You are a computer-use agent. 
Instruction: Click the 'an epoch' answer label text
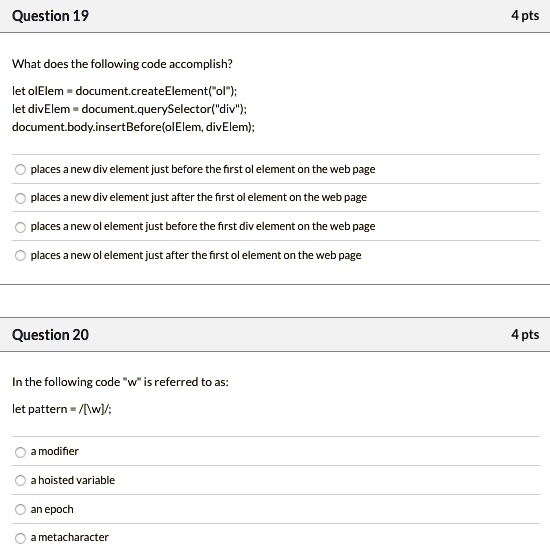[x=52, y=509]
